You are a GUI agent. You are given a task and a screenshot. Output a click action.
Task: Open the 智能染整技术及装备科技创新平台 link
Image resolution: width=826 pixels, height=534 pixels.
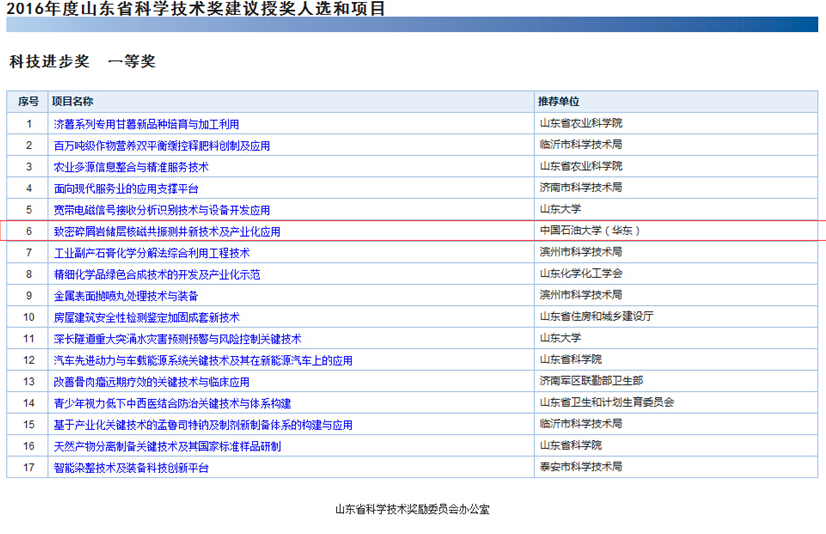[x=131, y=468]
